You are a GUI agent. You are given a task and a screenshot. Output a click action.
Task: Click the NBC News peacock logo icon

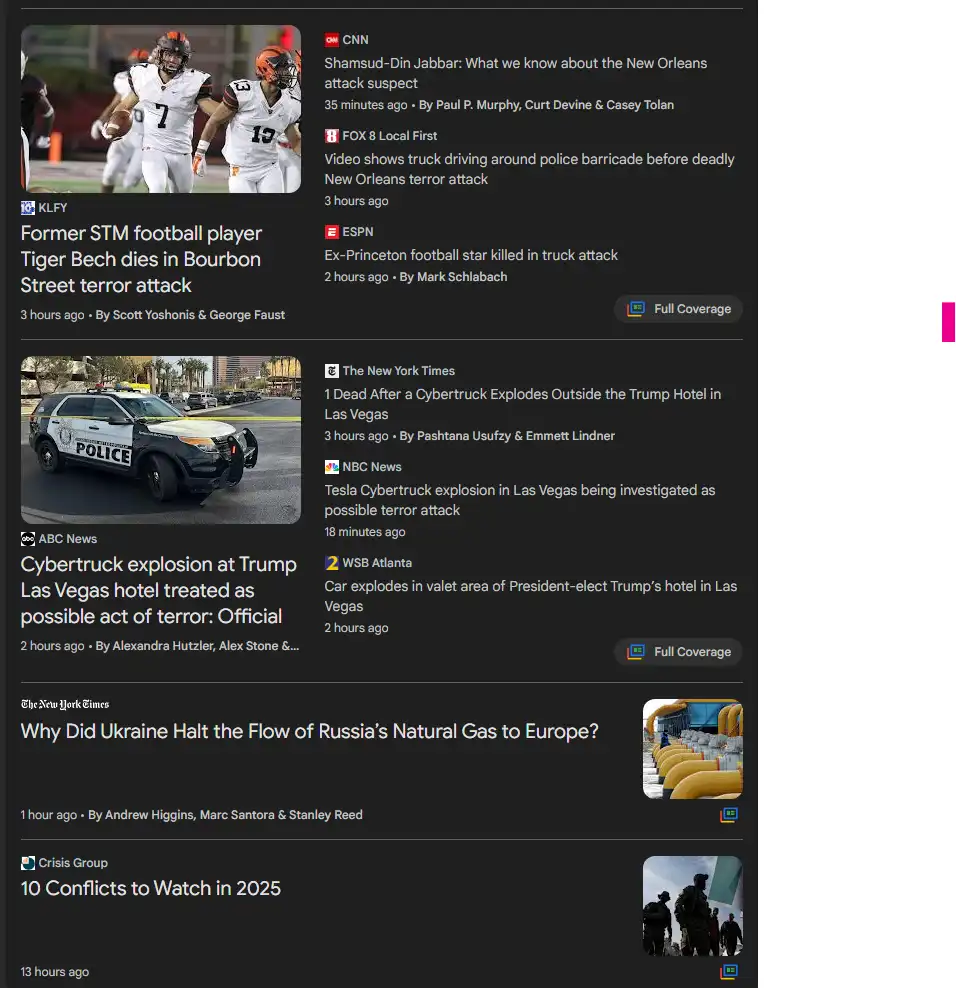[331, 467]
